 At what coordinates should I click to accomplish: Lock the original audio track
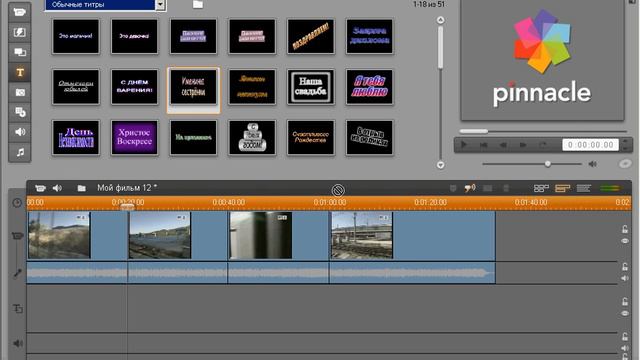625,267
